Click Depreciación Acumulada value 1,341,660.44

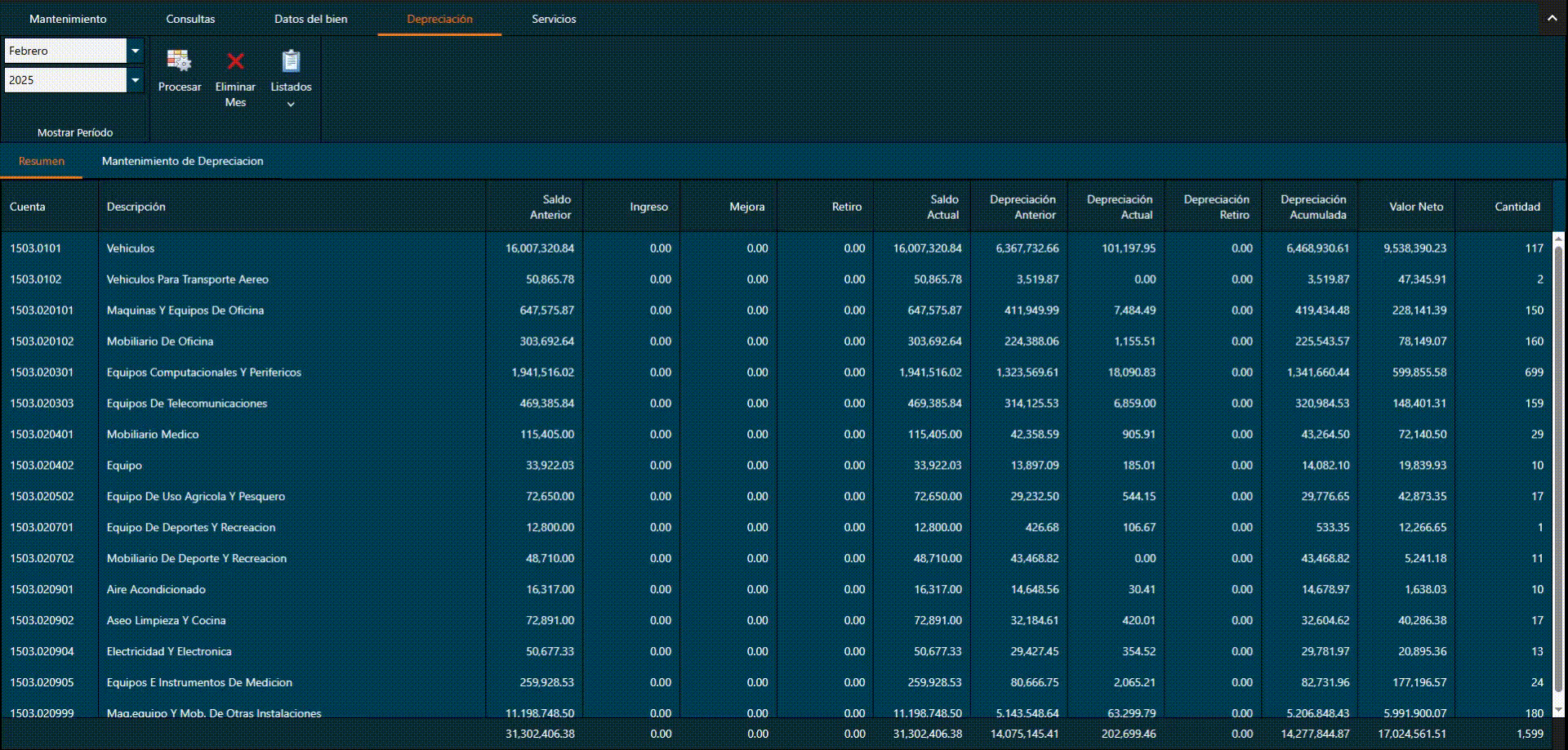click(1318, 373)
